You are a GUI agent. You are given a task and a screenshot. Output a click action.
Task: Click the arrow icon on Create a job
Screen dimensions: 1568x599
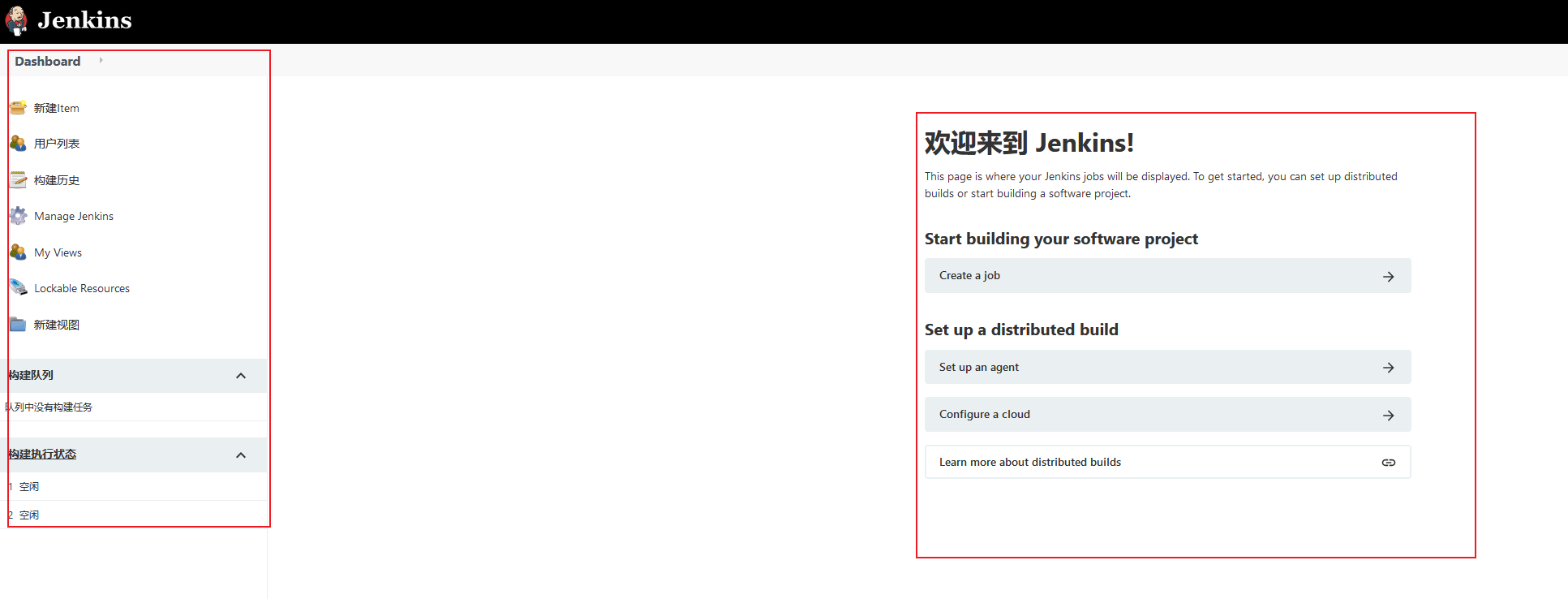point(1389,277)
